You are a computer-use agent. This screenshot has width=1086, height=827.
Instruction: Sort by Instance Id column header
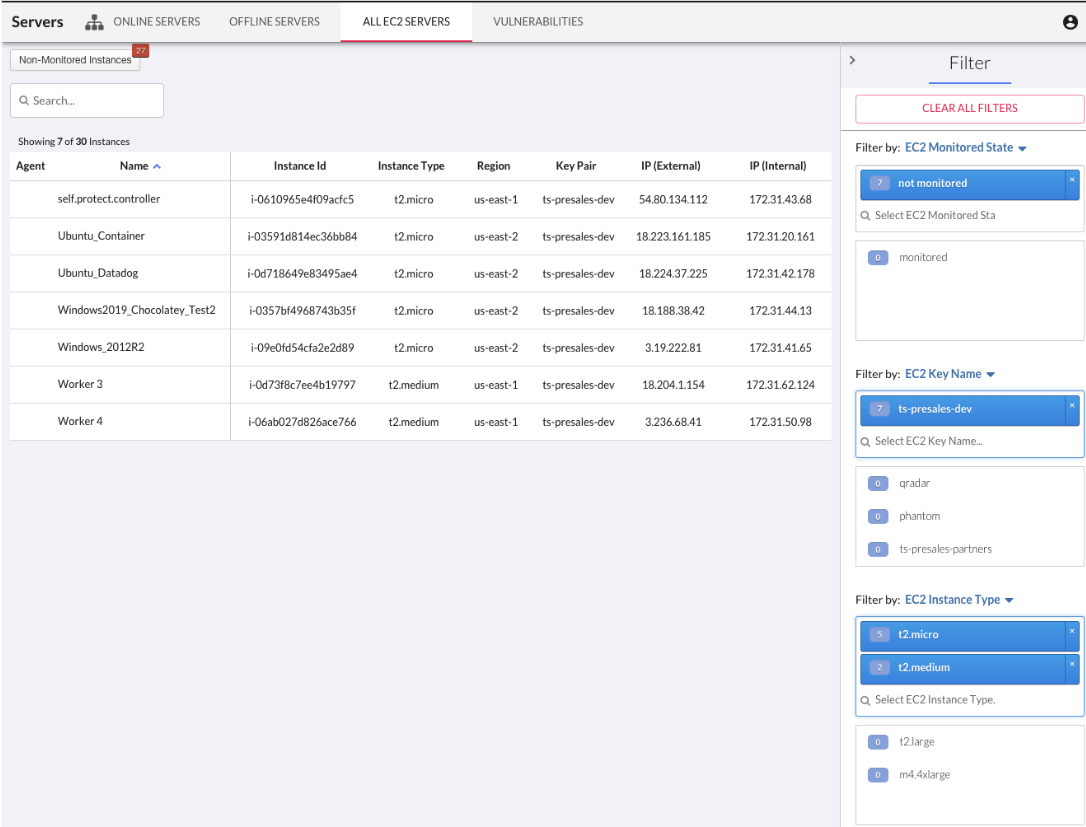coord(299,166)
